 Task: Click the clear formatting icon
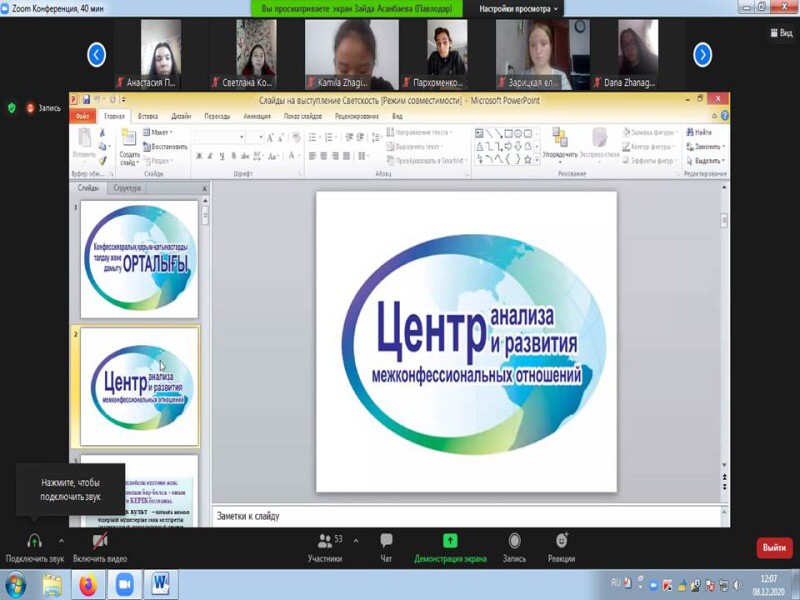point(296,138)
